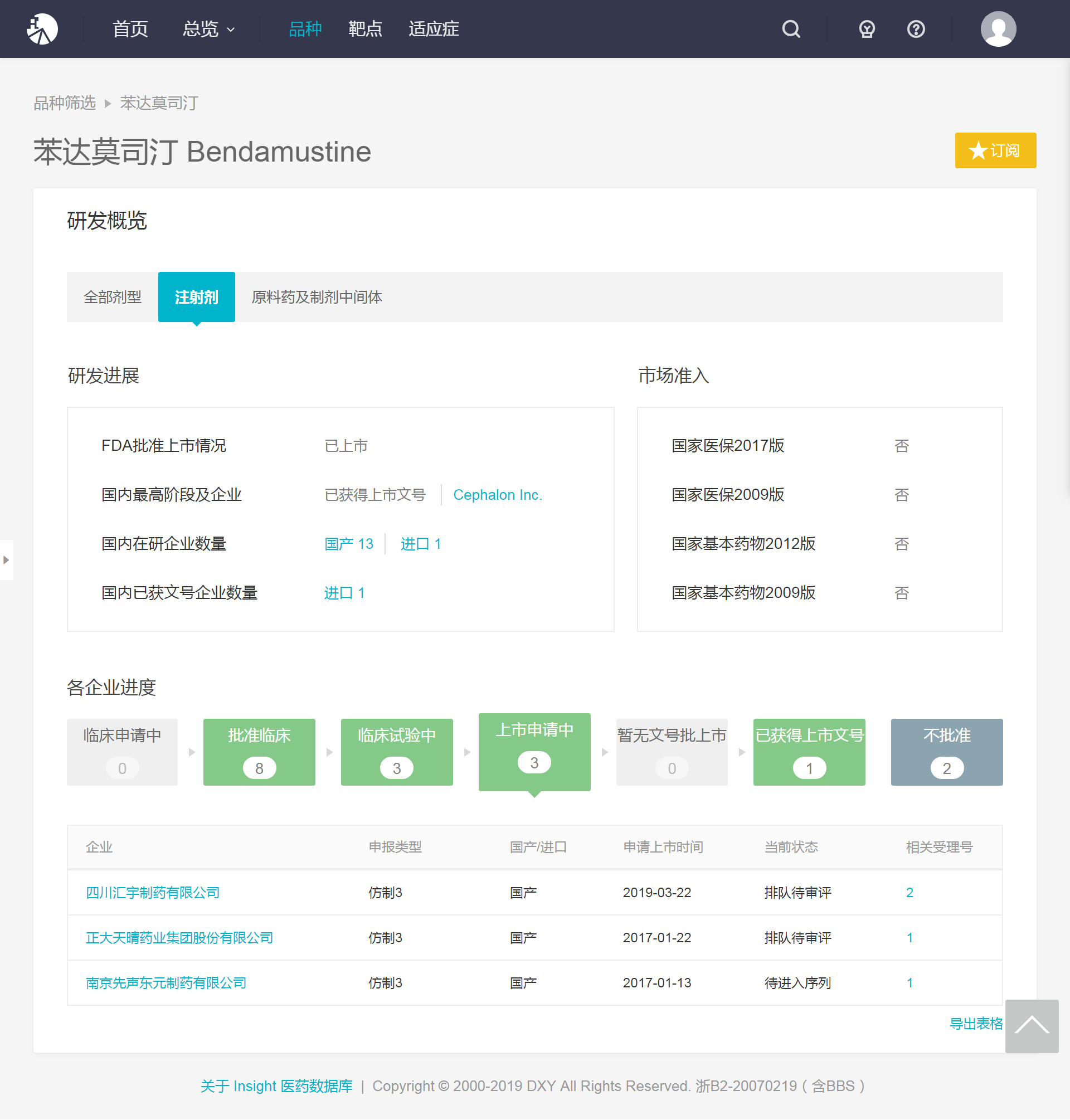The image size is (1070, 1120).
Task: Click the notification bell icon
Action: coord(866,29)
